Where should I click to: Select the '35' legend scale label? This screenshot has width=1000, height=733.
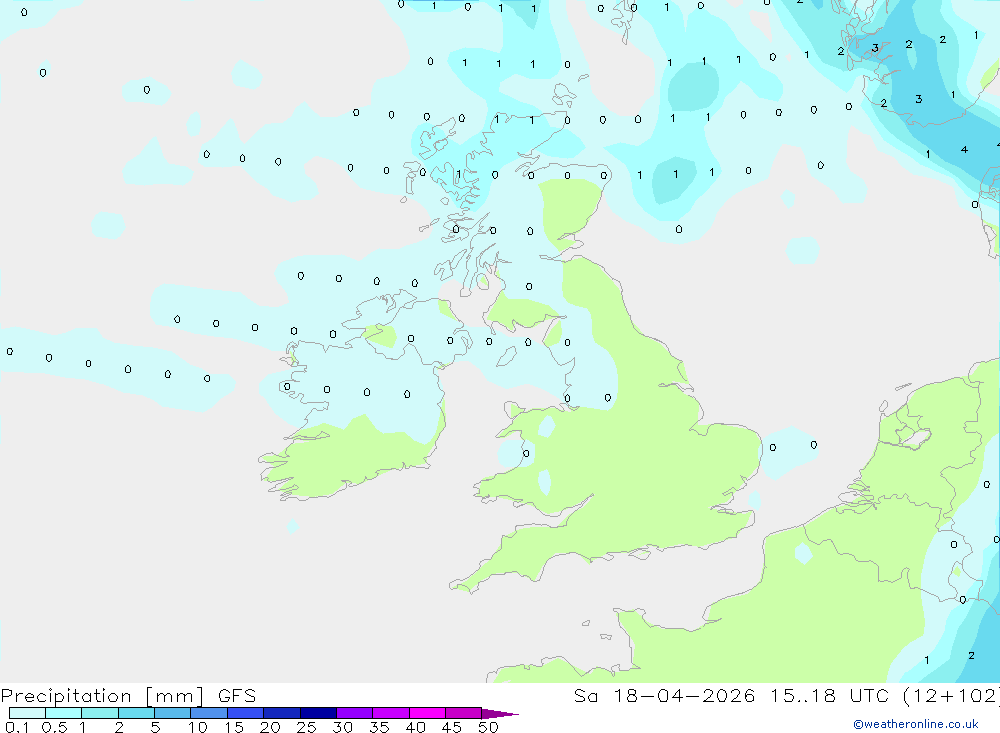(x=379, y=727)
